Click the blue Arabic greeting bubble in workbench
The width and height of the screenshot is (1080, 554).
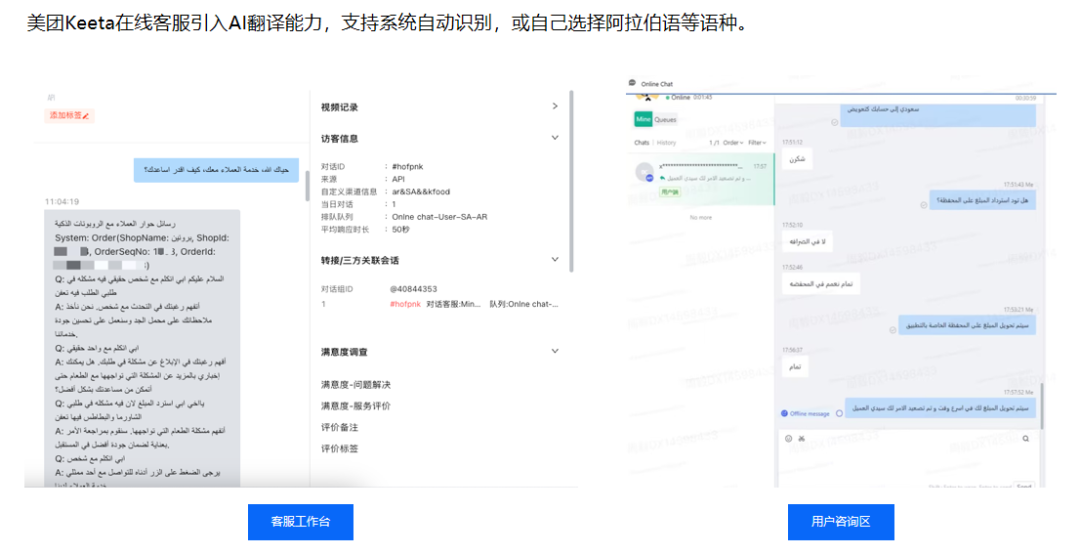[216, 170]
